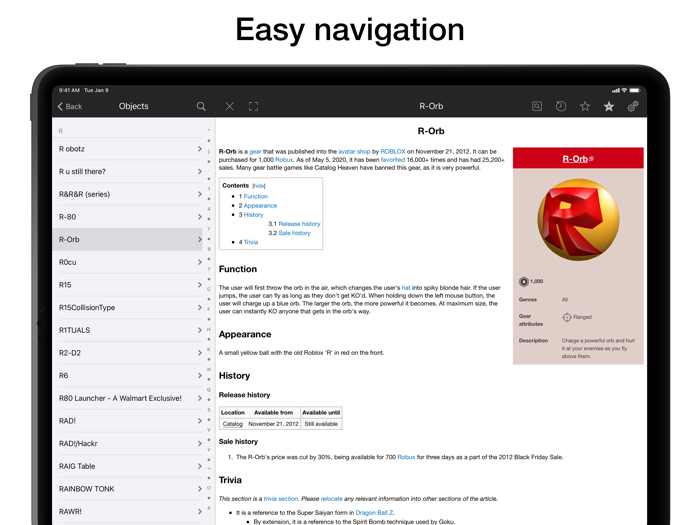Jump to Function in Contents
The width and height of the screenshot is (700, 525).
(256, 196)
